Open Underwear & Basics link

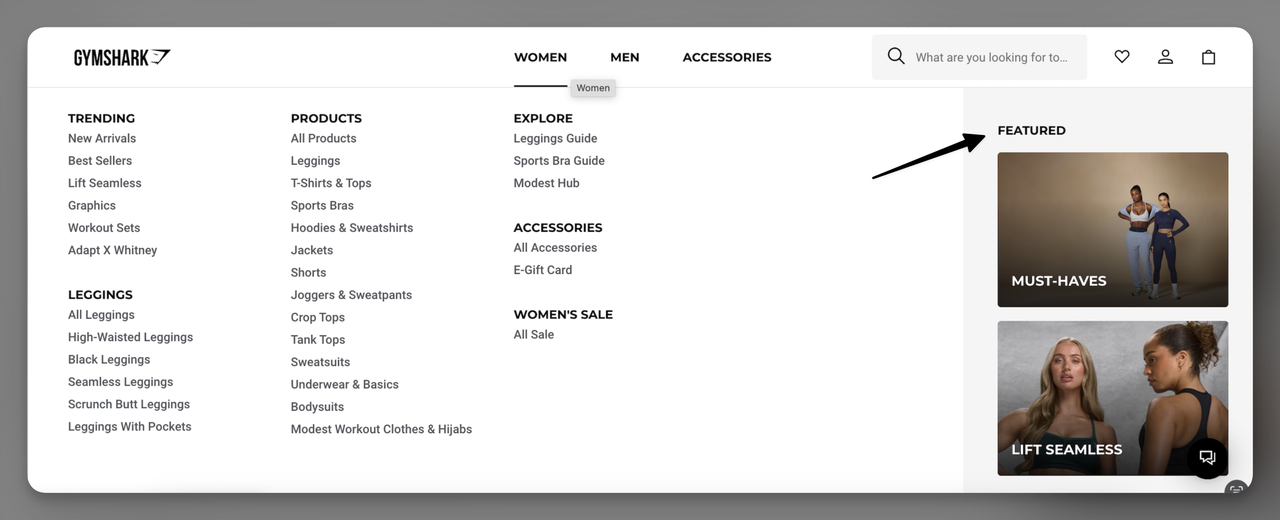coord(345,384)
